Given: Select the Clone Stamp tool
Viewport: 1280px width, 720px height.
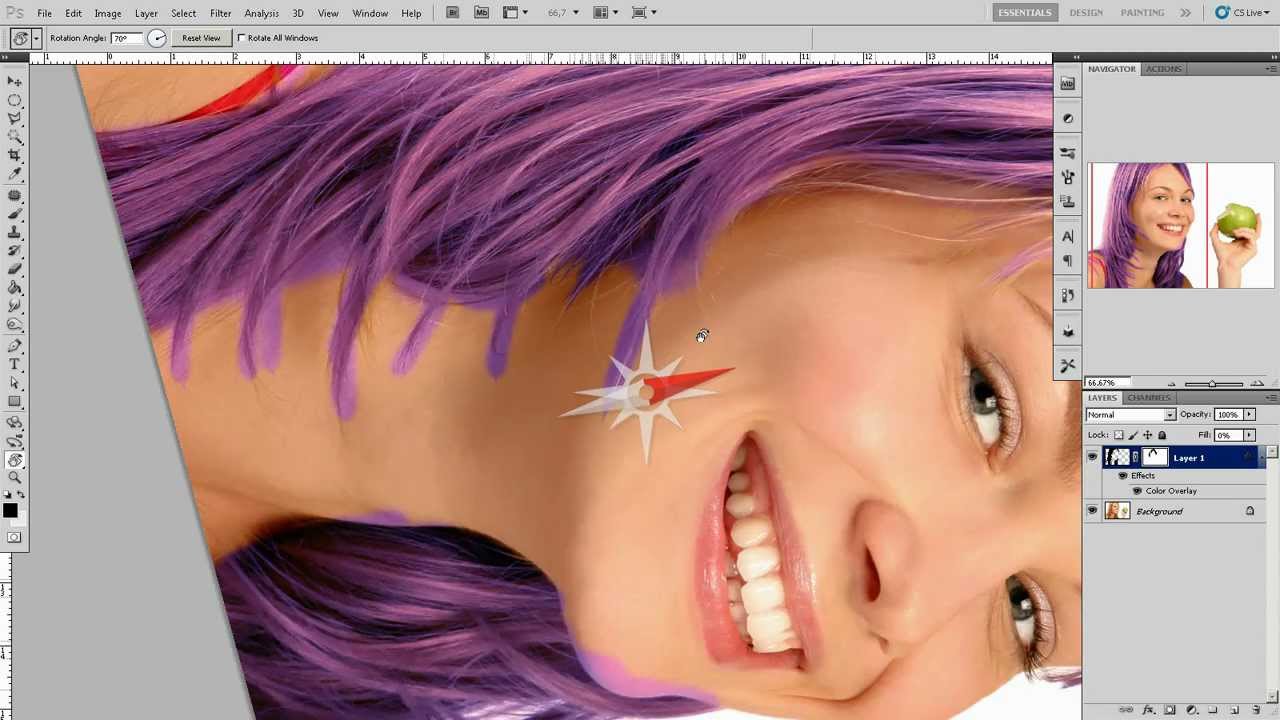Looking at the screenshot, I should (14, 232).
